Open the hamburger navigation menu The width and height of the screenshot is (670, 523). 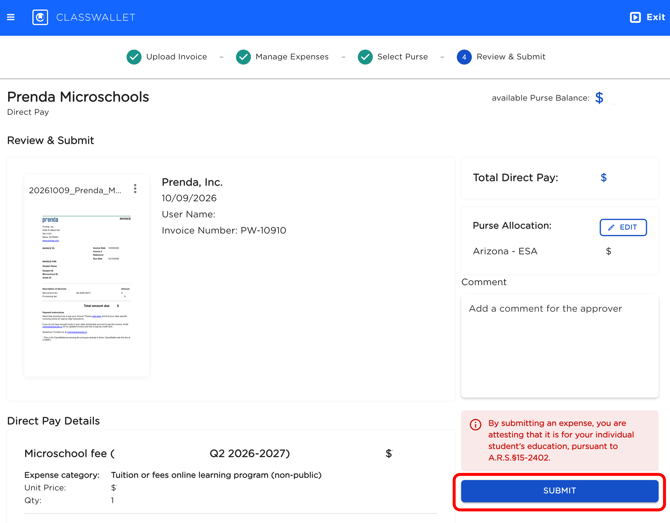11,17
